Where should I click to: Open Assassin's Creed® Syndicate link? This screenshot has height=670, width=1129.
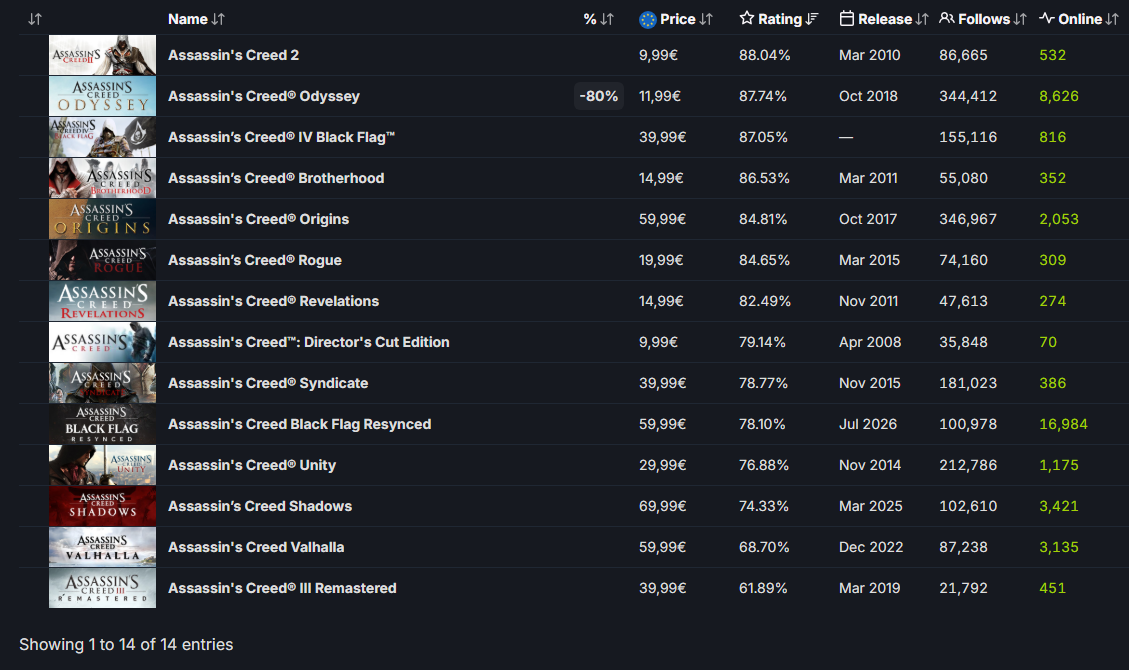point(268,384)
